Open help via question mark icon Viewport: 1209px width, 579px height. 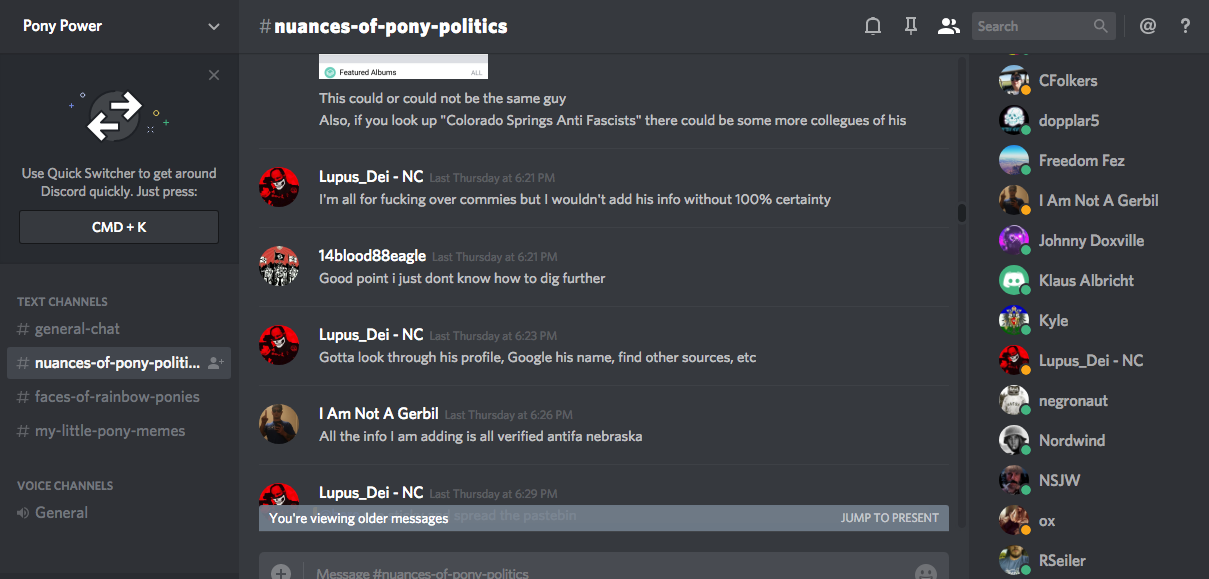(1186, 27)
